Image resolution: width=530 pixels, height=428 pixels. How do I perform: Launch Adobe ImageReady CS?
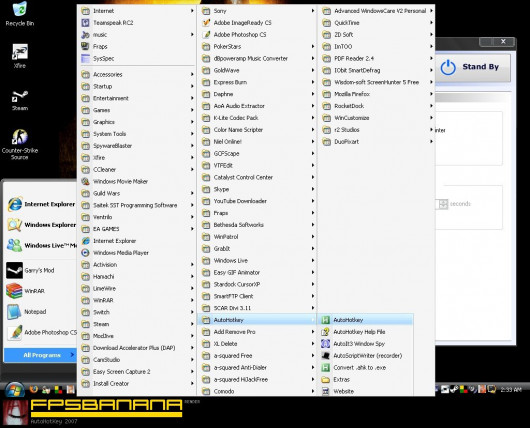pyautogui.click(x=258, y=23)
